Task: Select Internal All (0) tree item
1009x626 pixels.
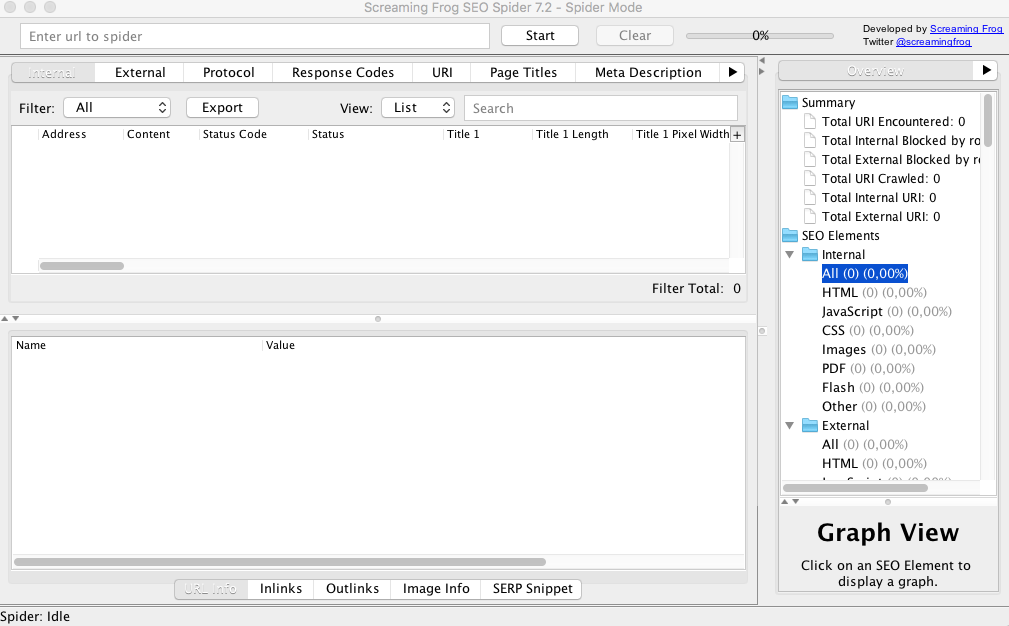Action: [x=864, y=273]
